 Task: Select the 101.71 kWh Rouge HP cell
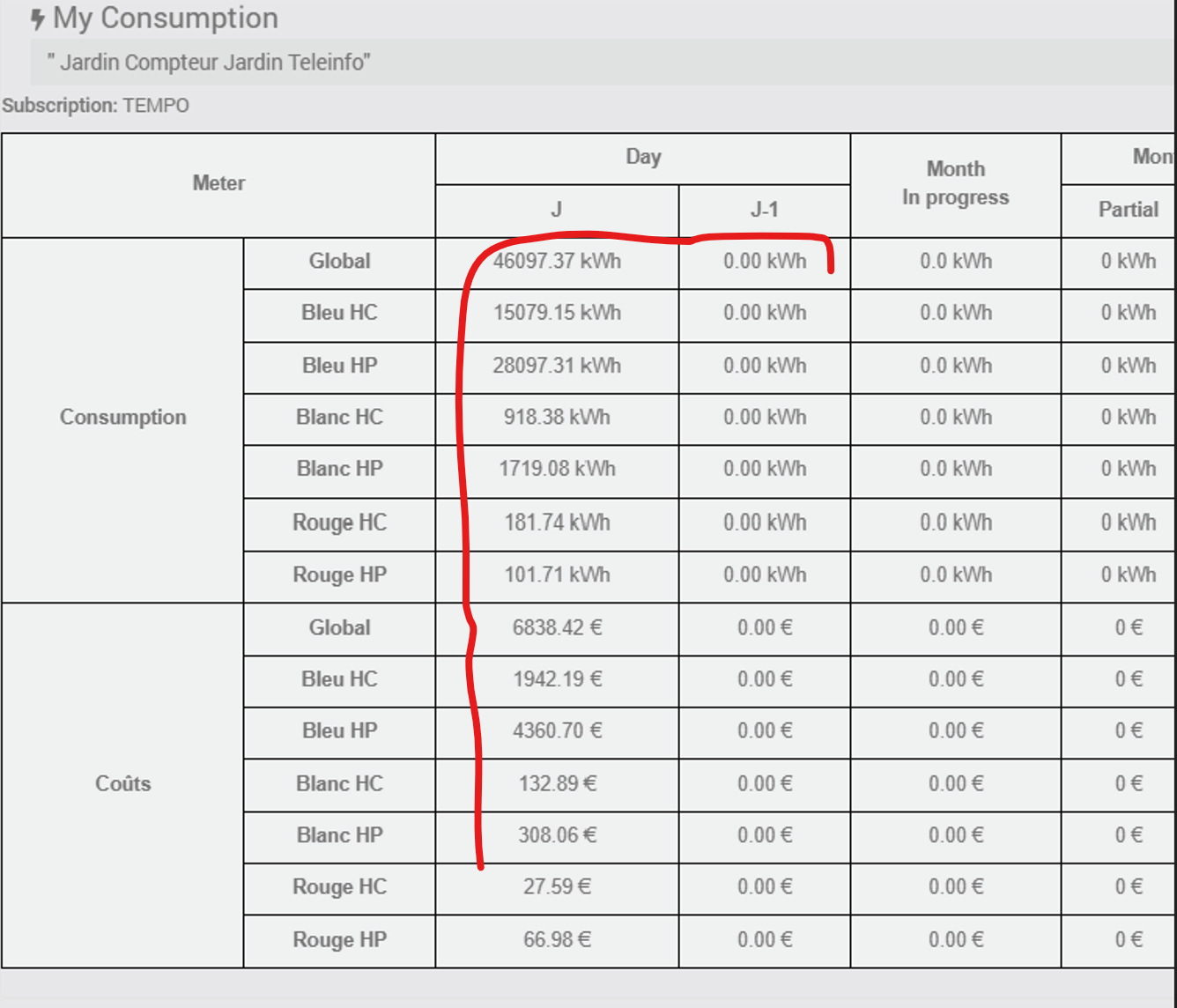(x=557, y=575)
